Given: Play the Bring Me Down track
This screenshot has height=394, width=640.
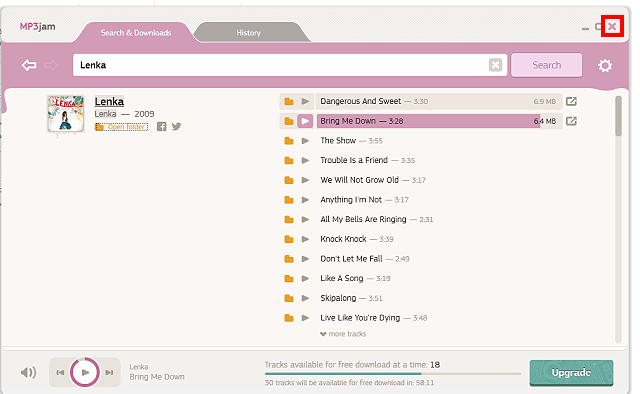Looking at the screenshot, I should point(305,121).
